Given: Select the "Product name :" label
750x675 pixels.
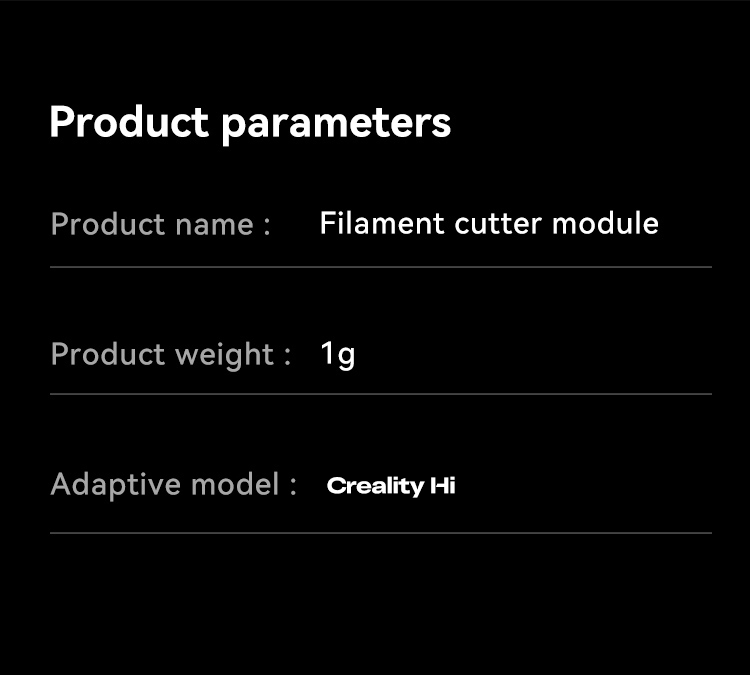Looking at the screenshot, I should point(160,224).
